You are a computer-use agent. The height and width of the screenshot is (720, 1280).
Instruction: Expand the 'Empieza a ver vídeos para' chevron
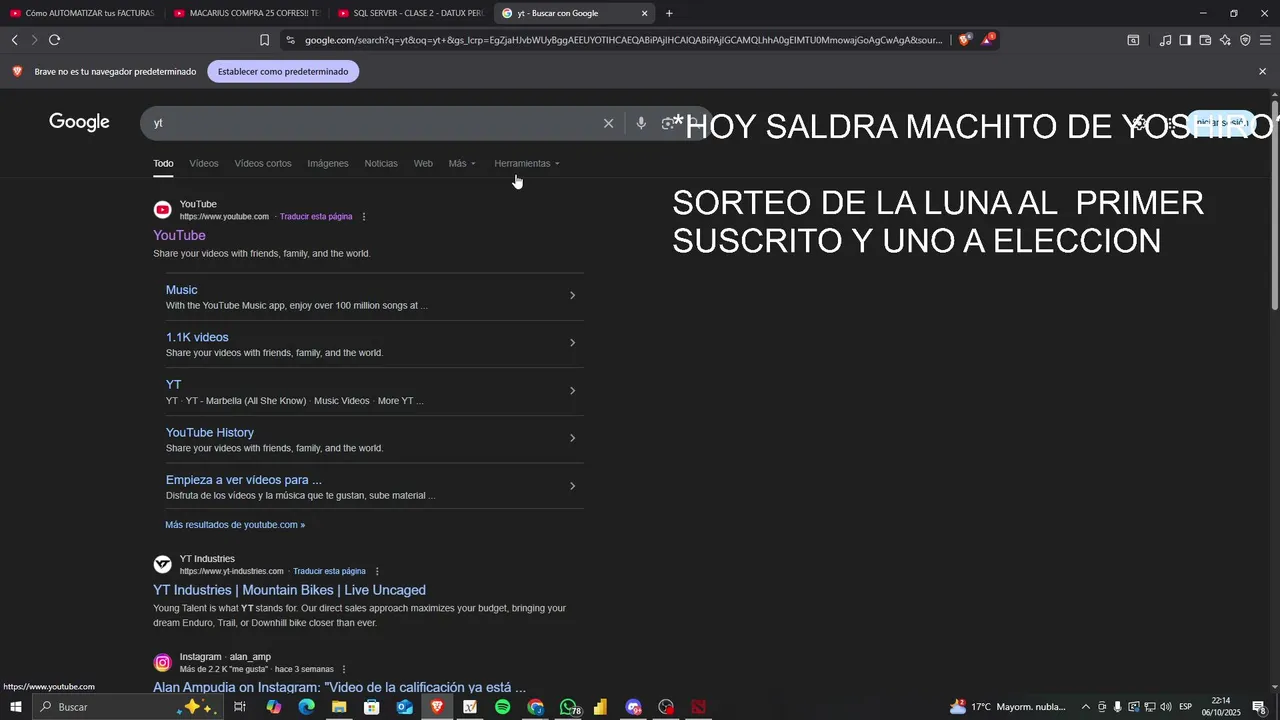coord(572,486)
